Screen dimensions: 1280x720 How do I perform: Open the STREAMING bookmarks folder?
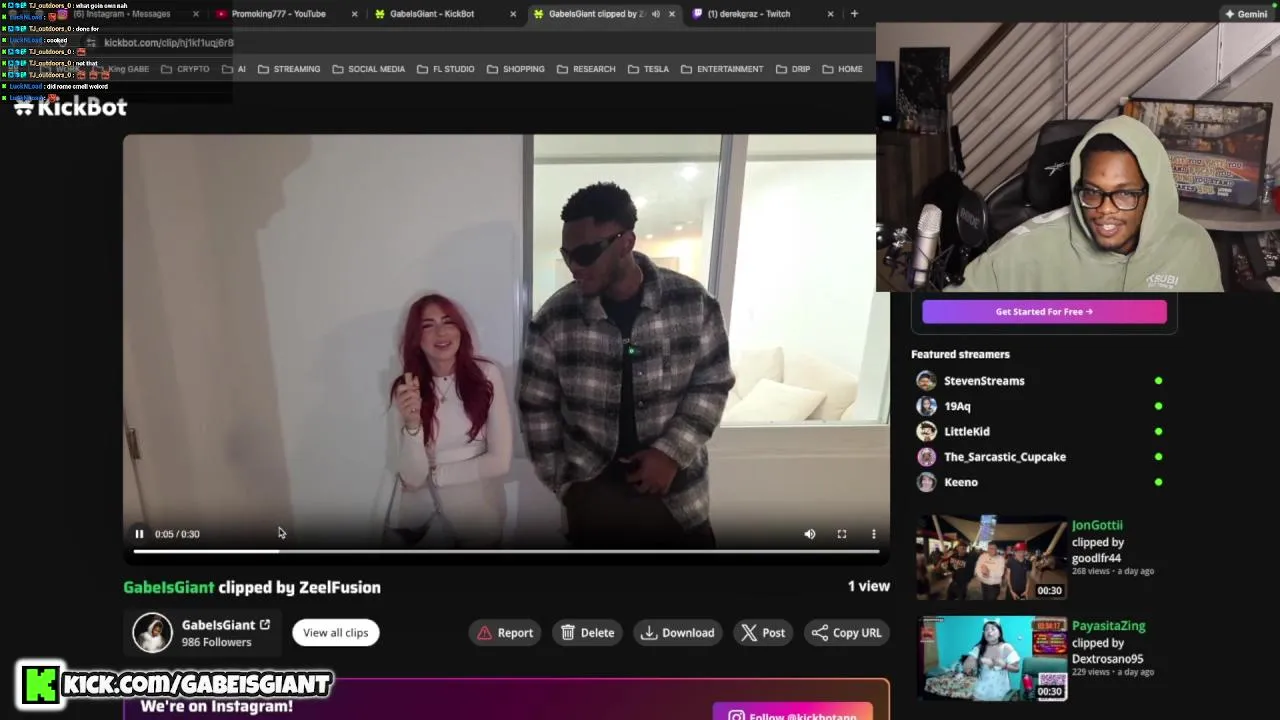(289, 69)
